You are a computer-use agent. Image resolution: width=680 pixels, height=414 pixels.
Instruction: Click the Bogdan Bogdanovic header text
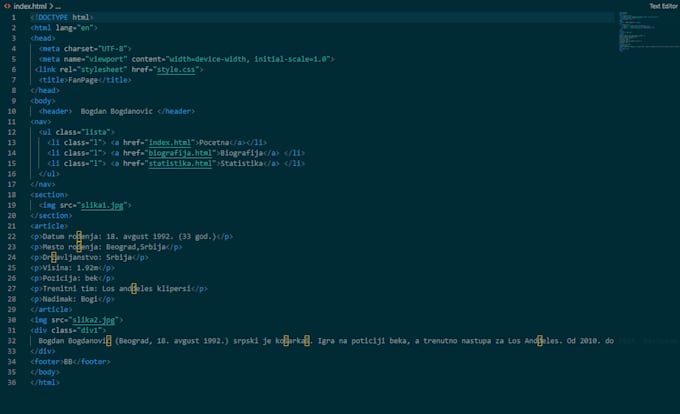click(117, 111)
